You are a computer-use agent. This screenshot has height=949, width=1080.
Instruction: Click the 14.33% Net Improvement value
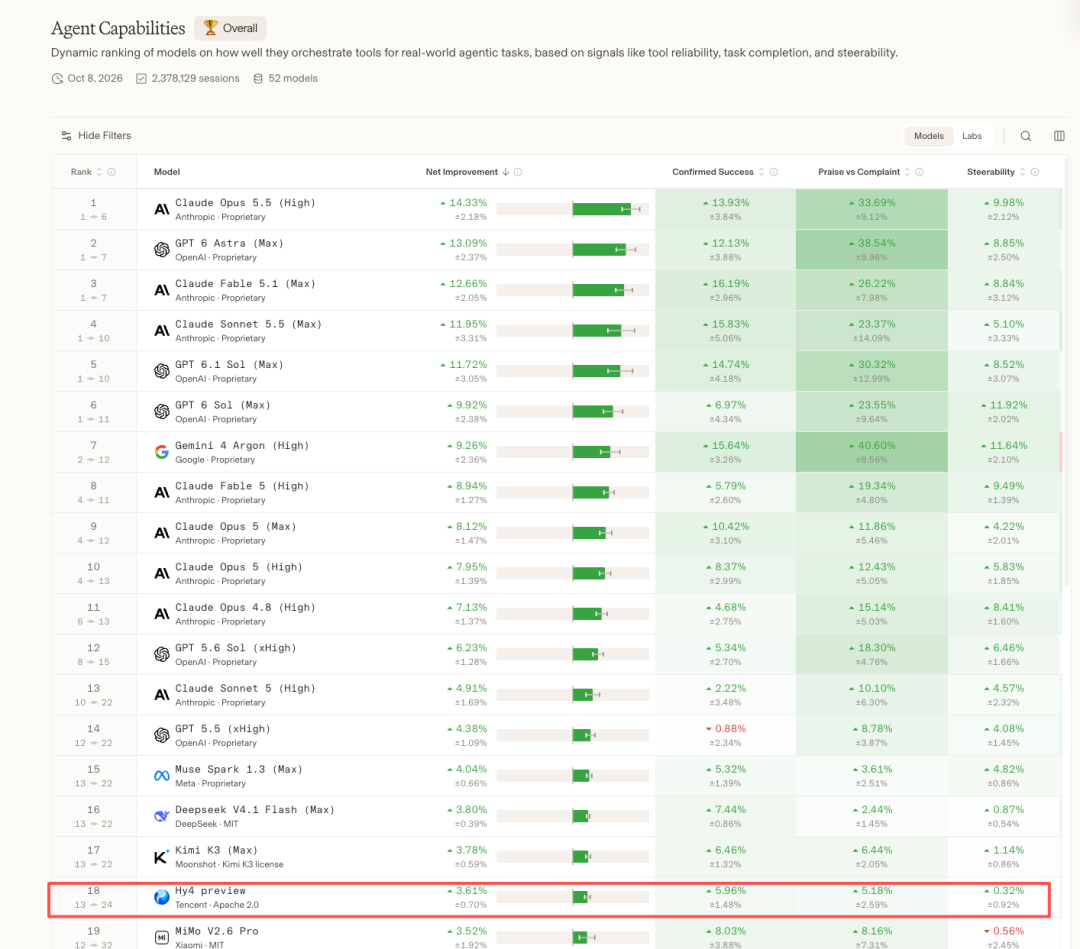coord(468,202)
